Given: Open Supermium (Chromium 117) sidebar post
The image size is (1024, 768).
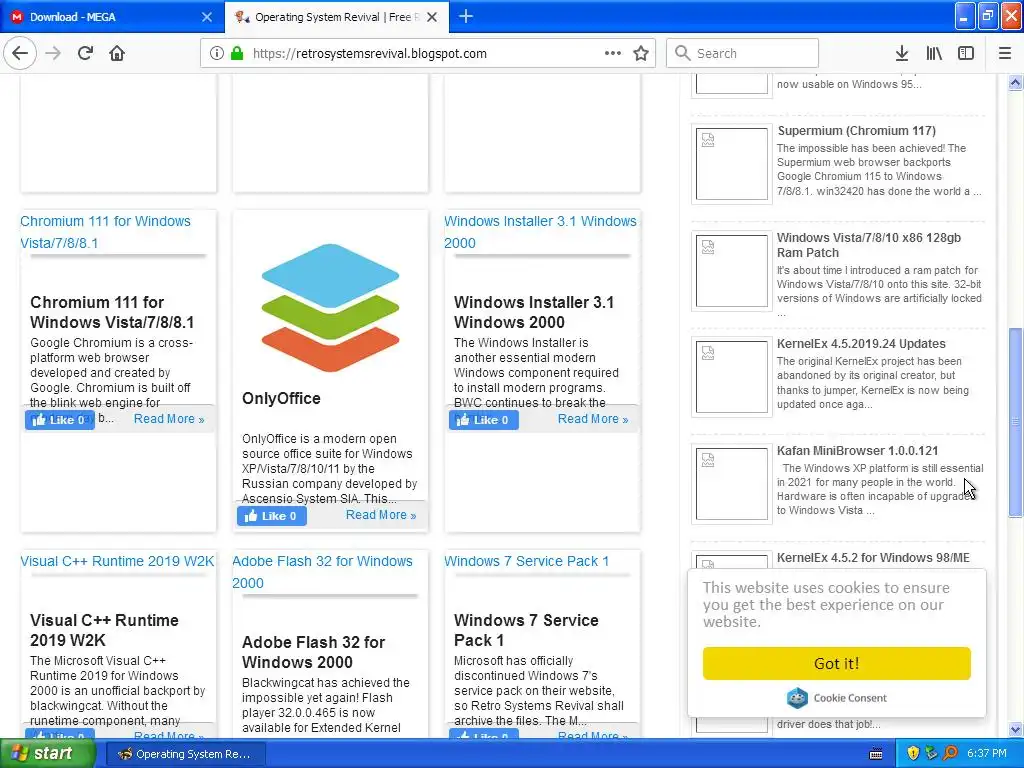Looking at the screenshot, I should tap(856, 131).
